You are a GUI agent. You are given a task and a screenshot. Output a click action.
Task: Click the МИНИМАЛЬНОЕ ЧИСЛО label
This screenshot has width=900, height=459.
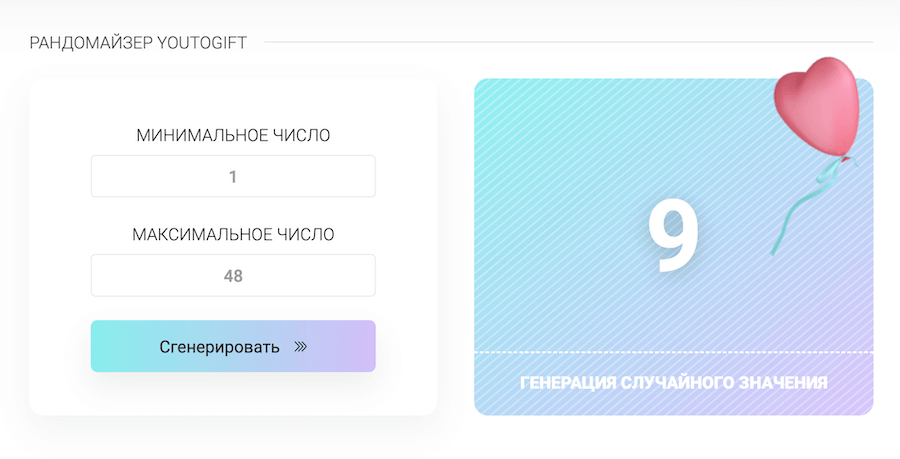point(233,135)
